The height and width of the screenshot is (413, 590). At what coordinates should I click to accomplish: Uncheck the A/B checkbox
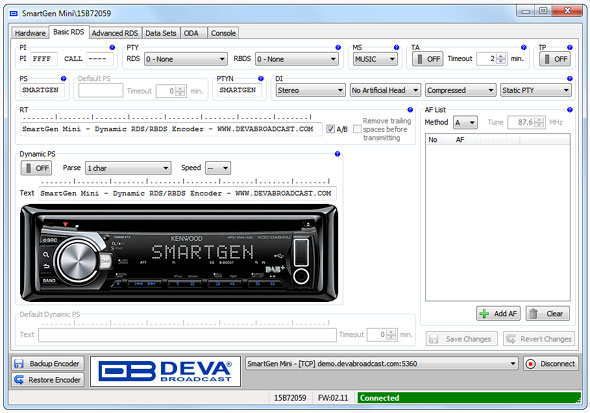click(330, 129)
